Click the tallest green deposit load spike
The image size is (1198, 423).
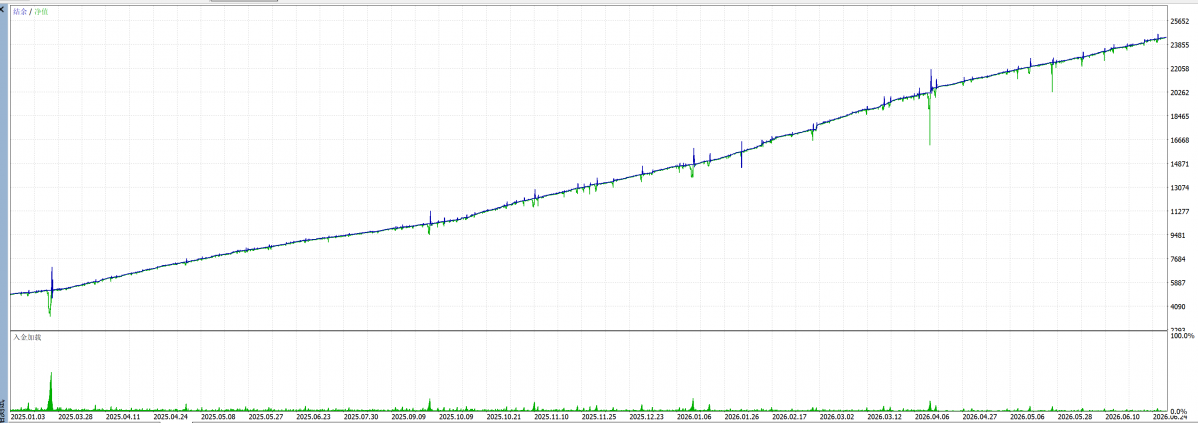pos(51,390)
